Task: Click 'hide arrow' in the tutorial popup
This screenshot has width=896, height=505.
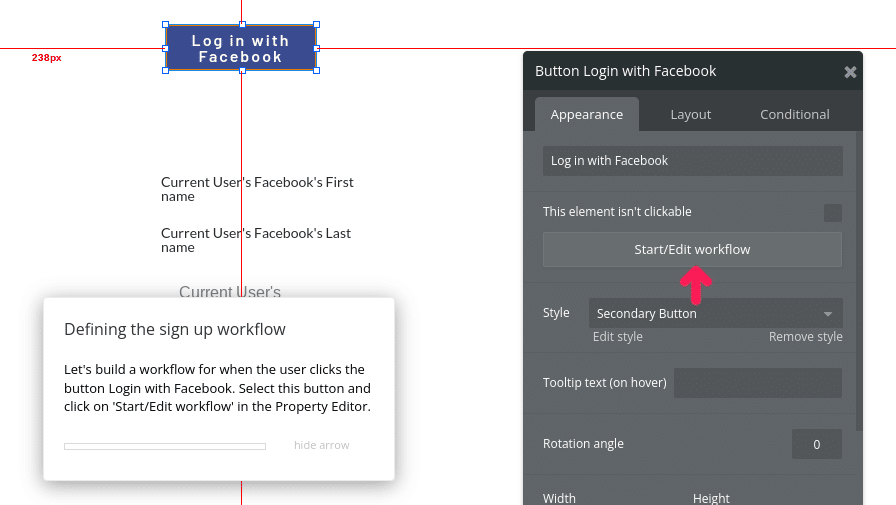Action: (322, 445)
